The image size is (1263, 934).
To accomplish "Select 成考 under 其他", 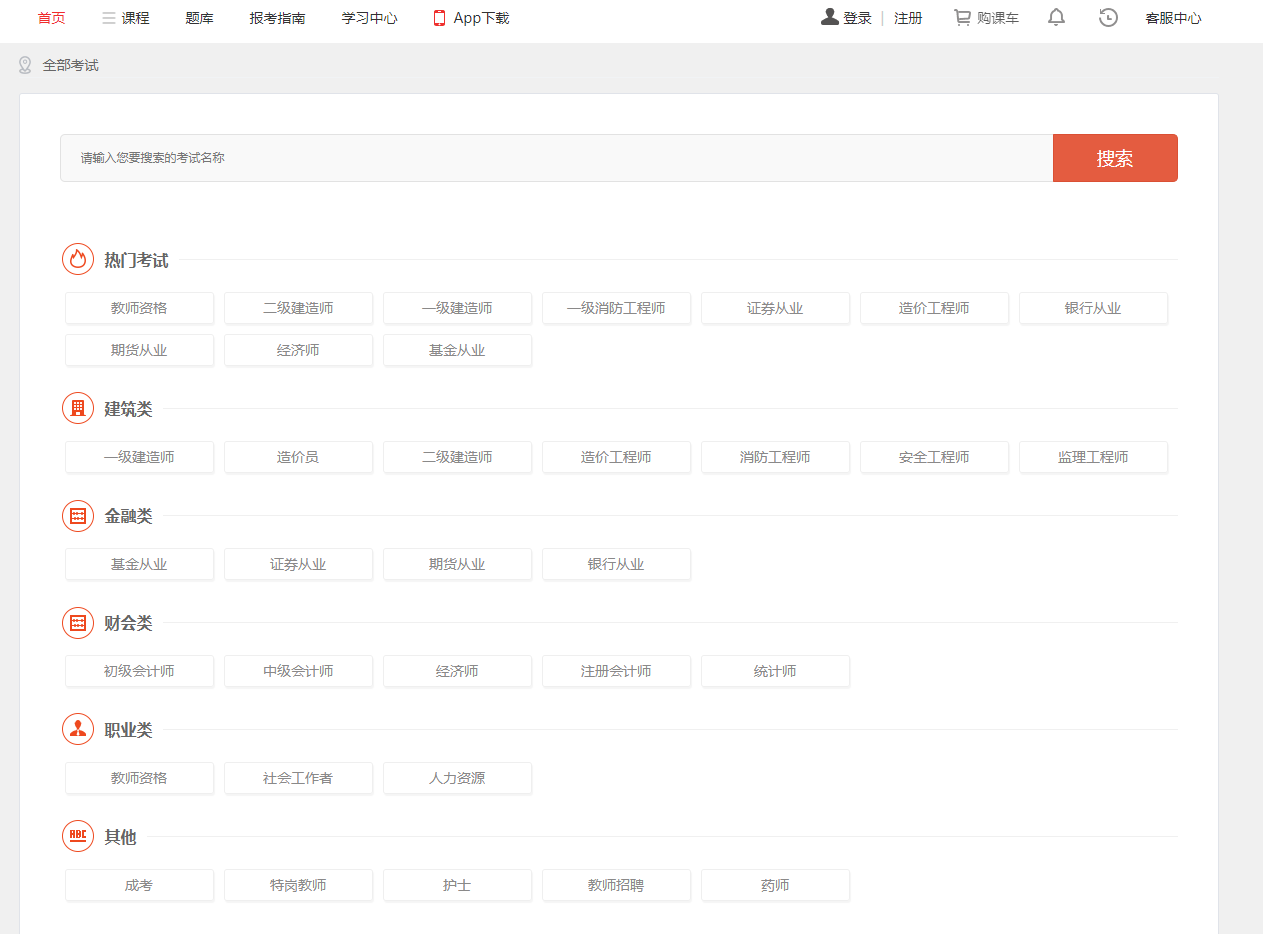I will pyautogui.click(x=139, y=885).
